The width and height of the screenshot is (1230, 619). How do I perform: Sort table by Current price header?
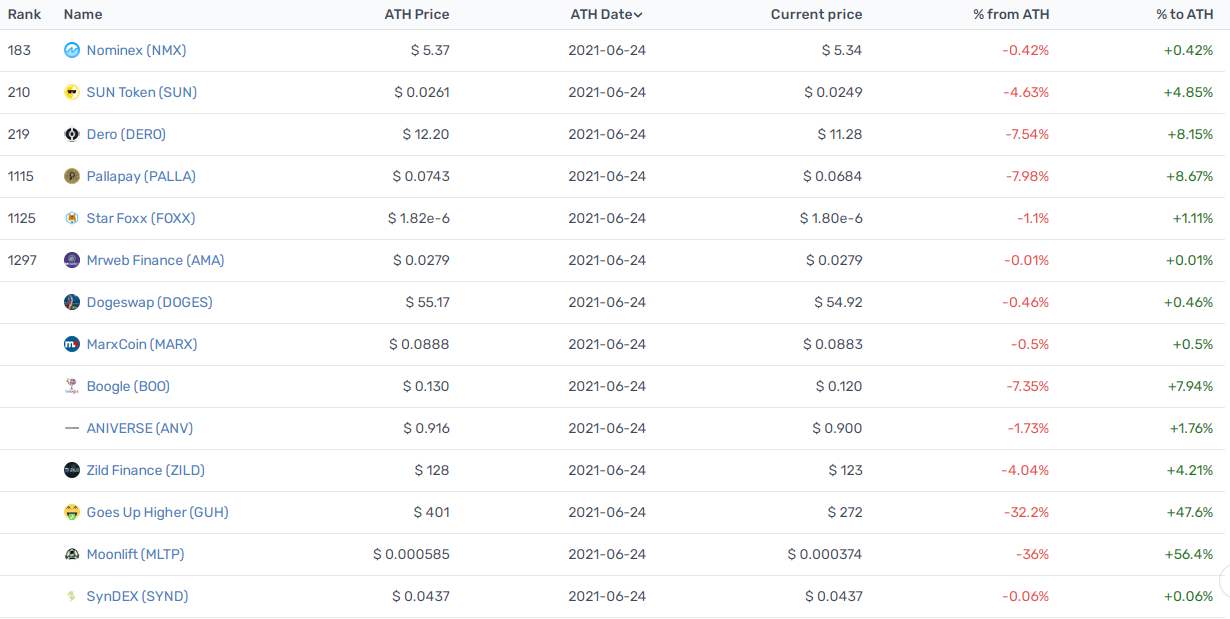pyautogui.click(x=816, y=14)
